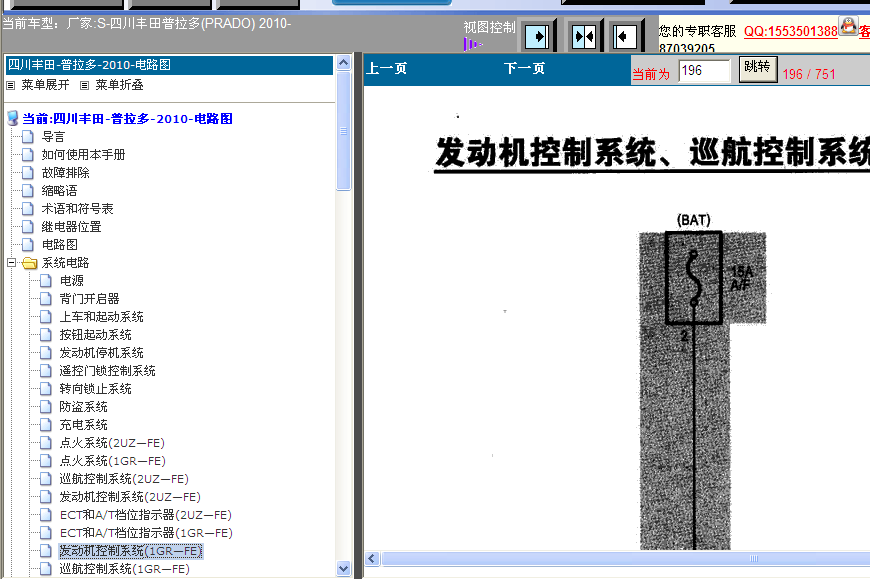This screenshot has height=579, width=870.
Task: Open 电路图 page
Action: (59, 245)
